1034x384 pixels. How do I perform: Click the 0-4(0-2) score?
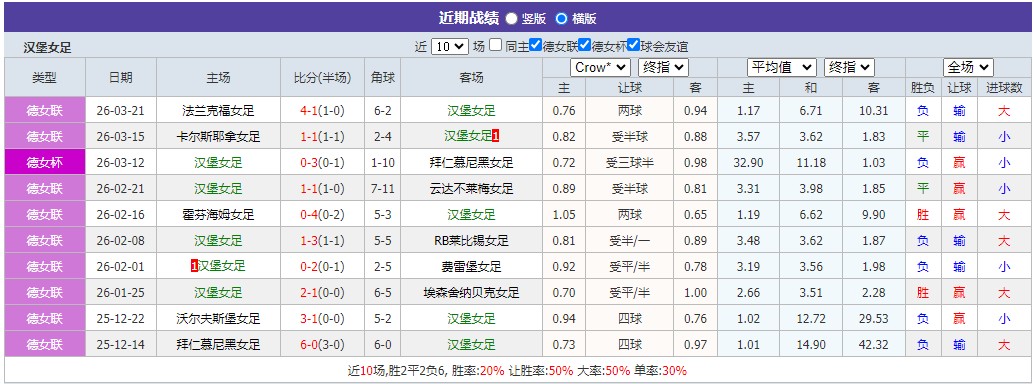322,214
